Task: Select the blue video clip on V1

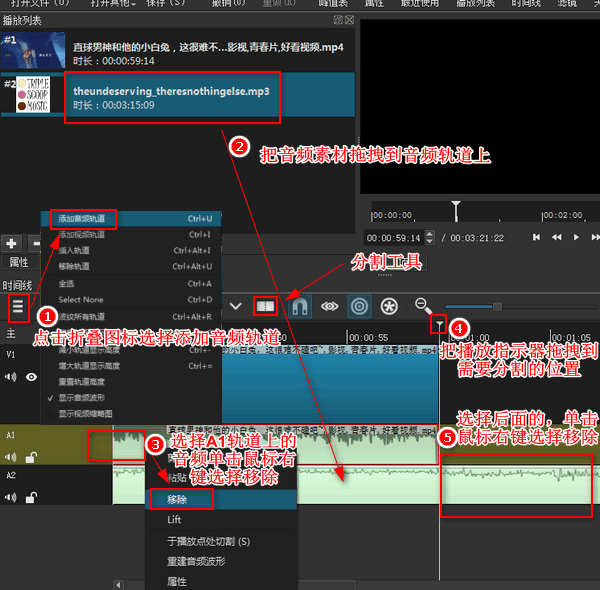Action: [330, 386]
